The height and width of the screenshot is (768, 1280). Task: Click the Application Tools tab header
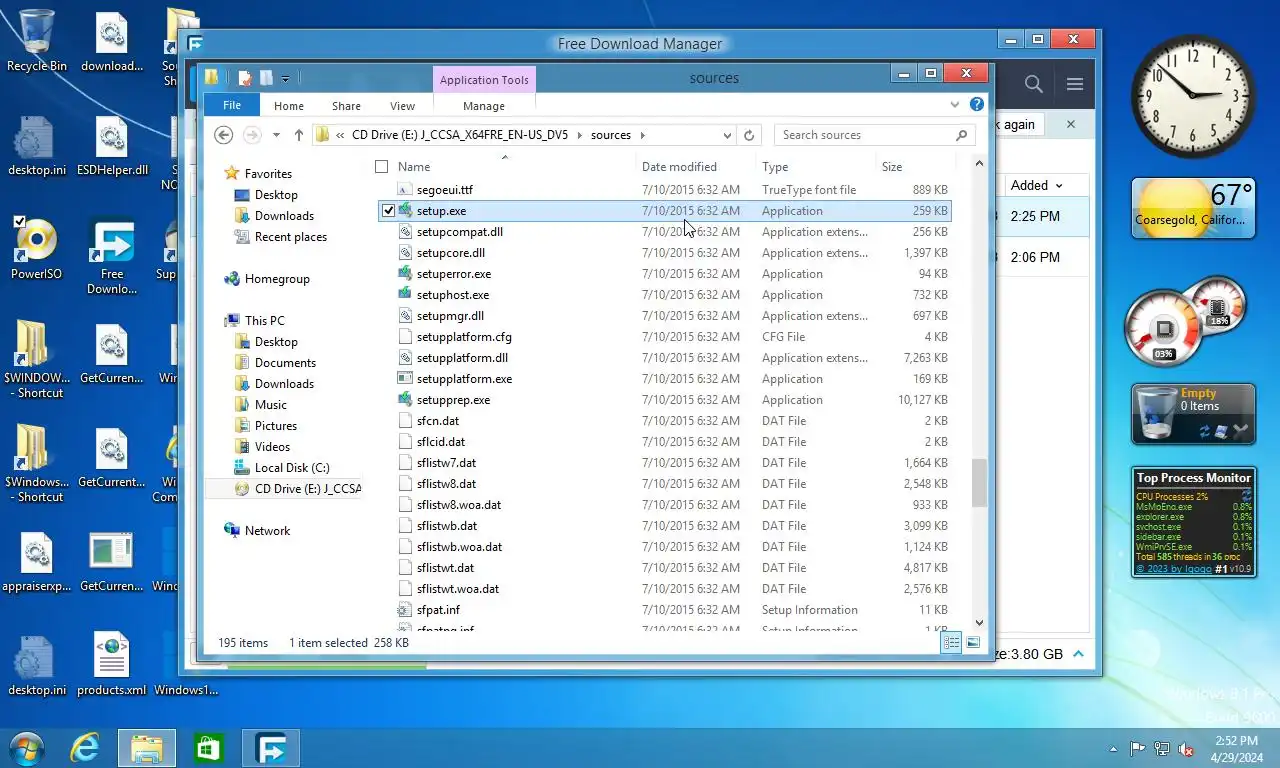click(x=484, y=80)
